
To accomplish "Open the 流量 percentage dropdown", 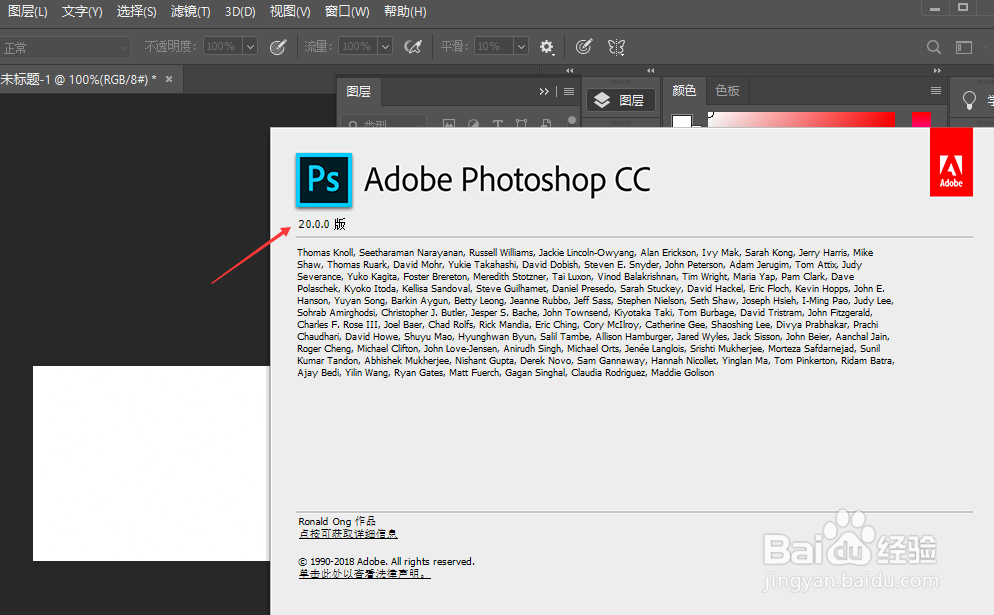I will click(385, 46).
